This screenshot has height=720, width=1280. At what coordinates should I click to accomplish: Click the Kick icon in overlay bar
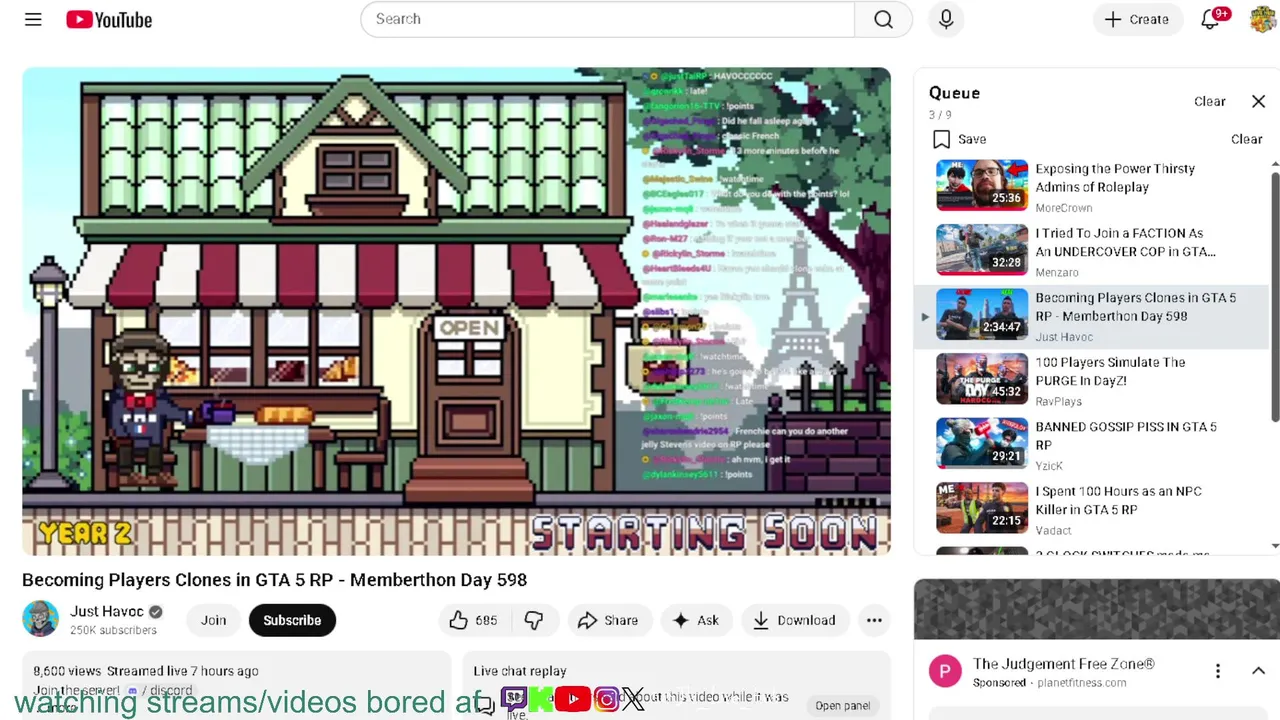541,699
